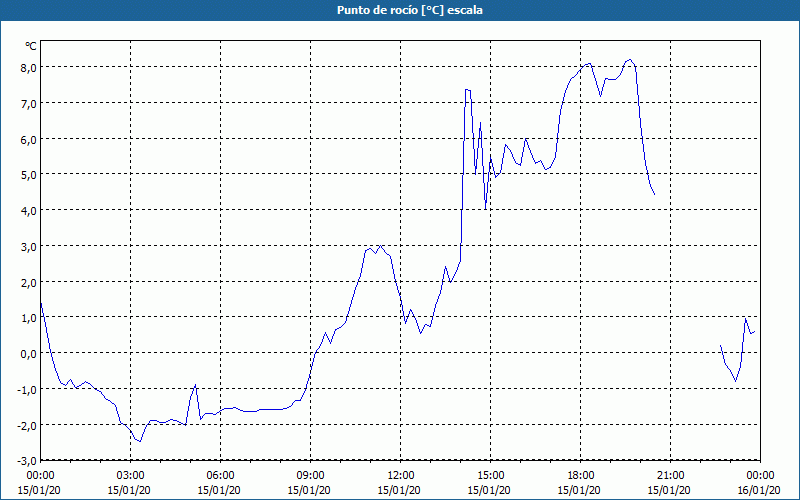Image resolution: width=800 pixels, height=500 pixels.
Task: Click the 15:00 time label
Action: coord(490,476)
